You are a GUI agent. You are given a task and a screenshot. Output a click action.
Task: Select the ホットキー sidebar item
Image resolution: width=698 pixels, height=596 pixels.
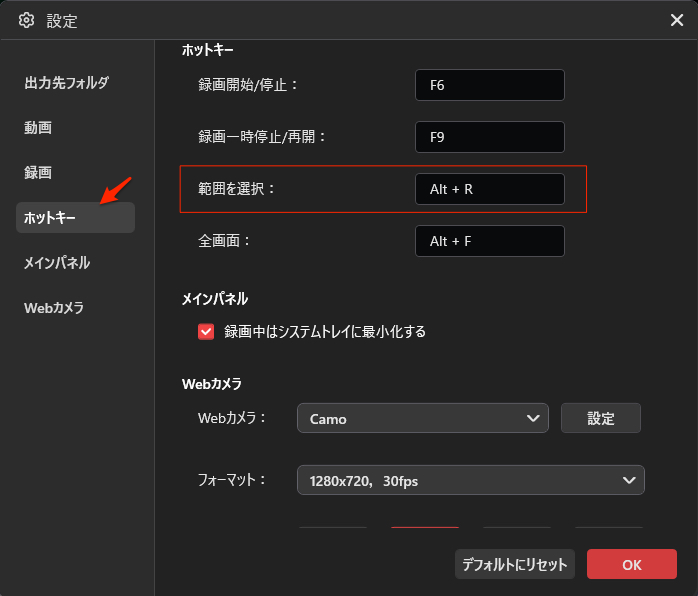click(50, 218)
